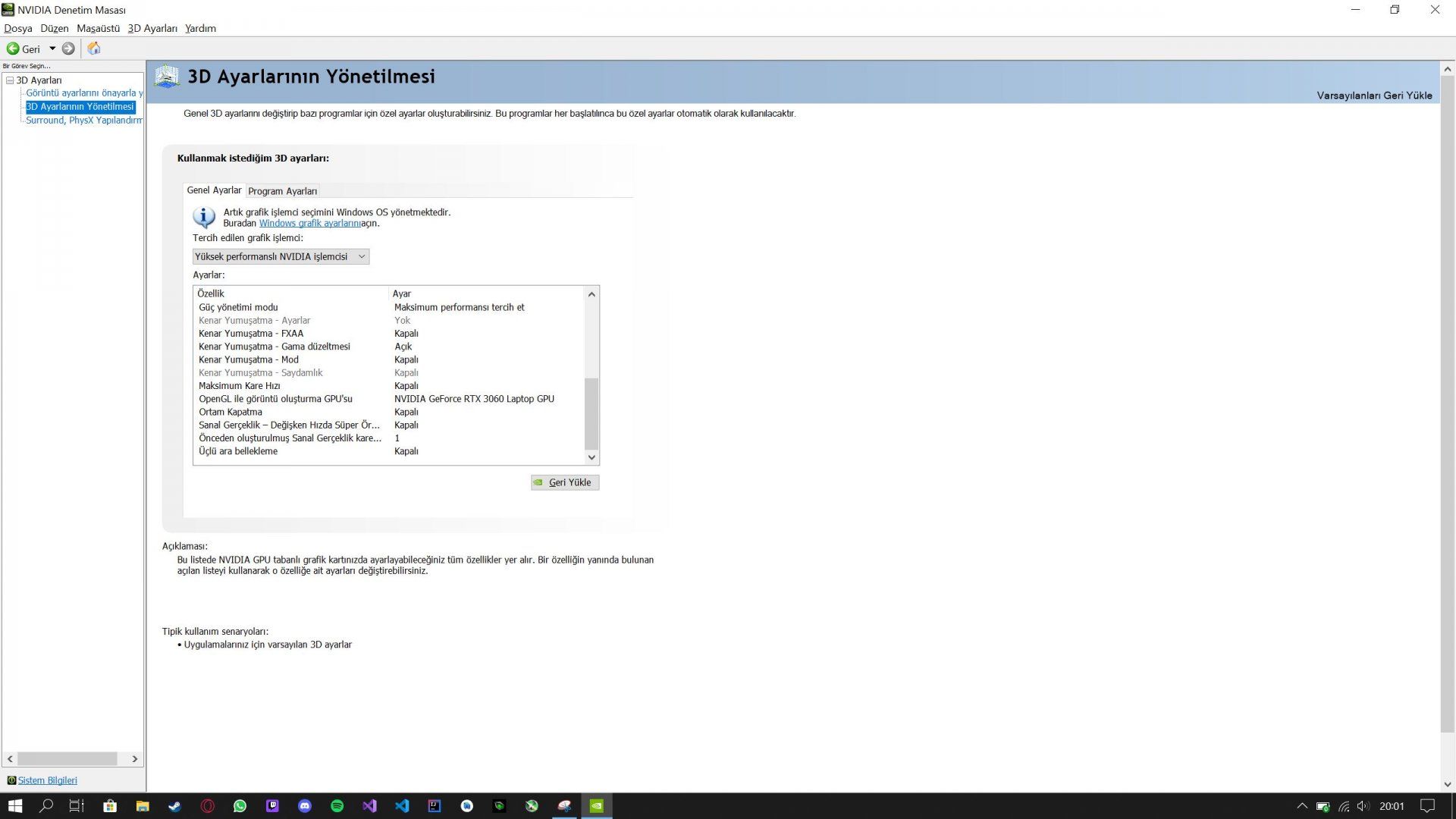The image size is (1456, 819).
Task: Open the Masaüstü menu
Action: pyautogui.click(x=98, y=28)
